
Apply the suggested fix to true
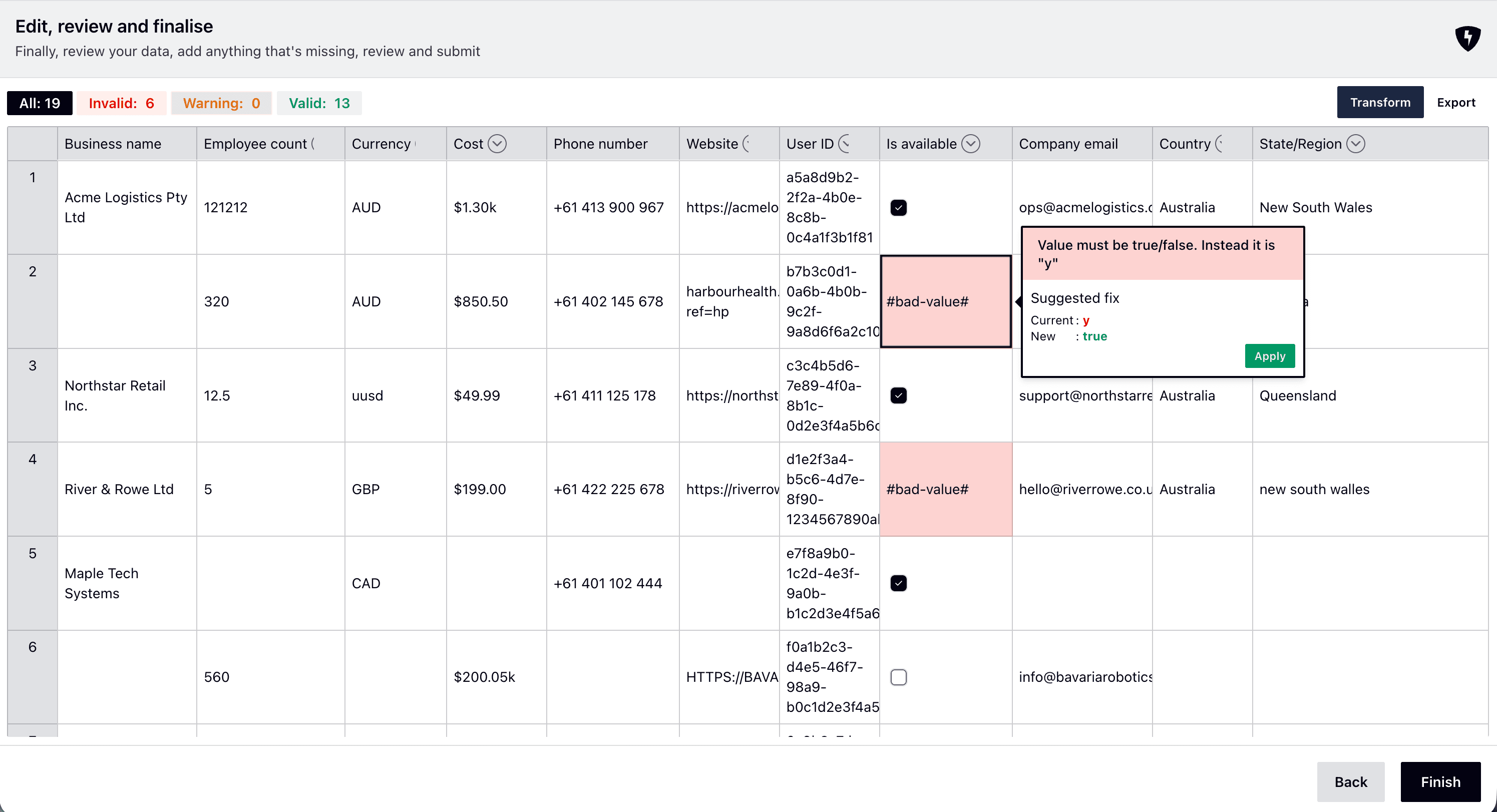point(1269,356)
